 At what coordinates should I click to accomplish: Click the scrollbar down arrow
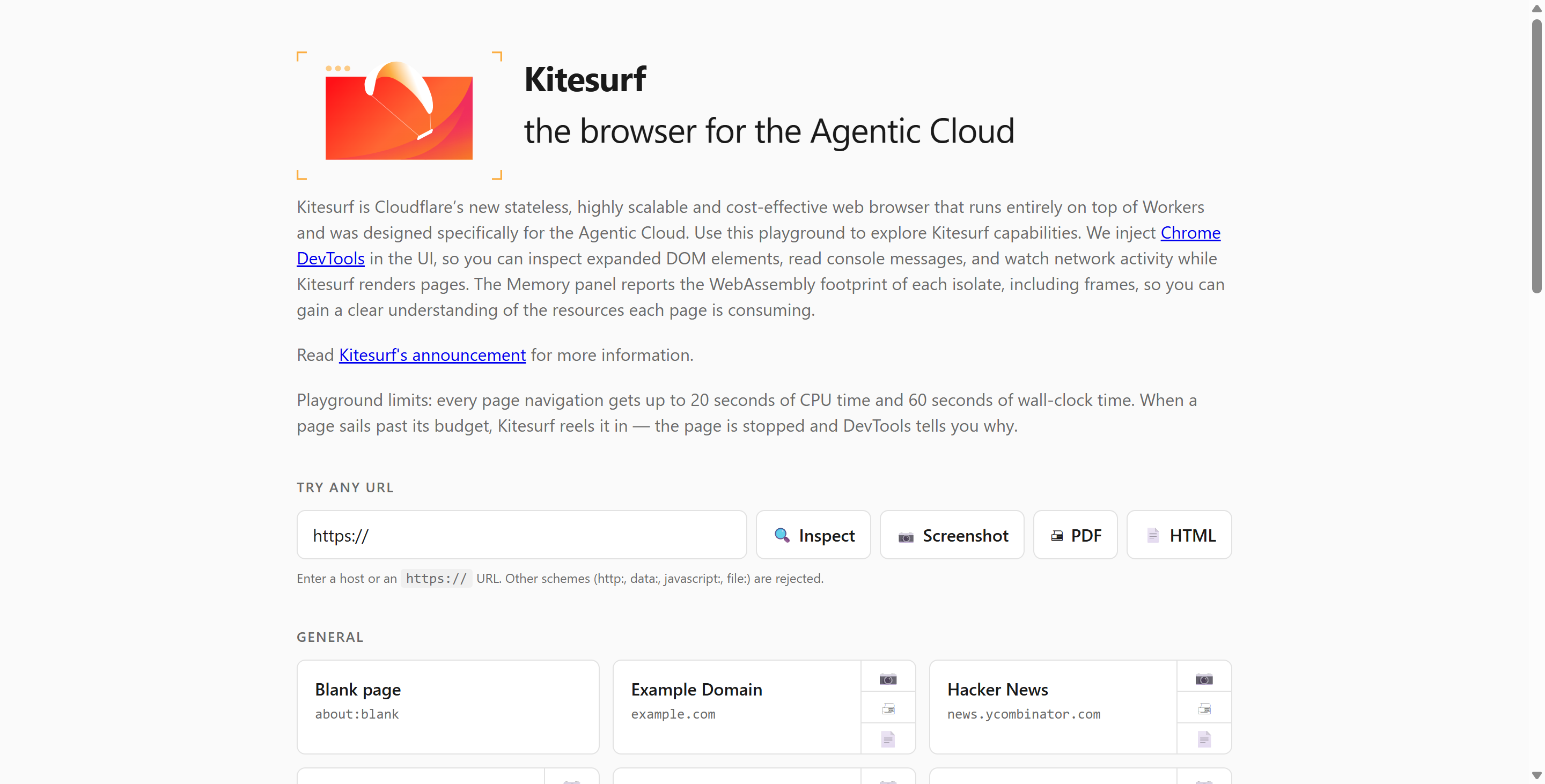click(1536, 775)
